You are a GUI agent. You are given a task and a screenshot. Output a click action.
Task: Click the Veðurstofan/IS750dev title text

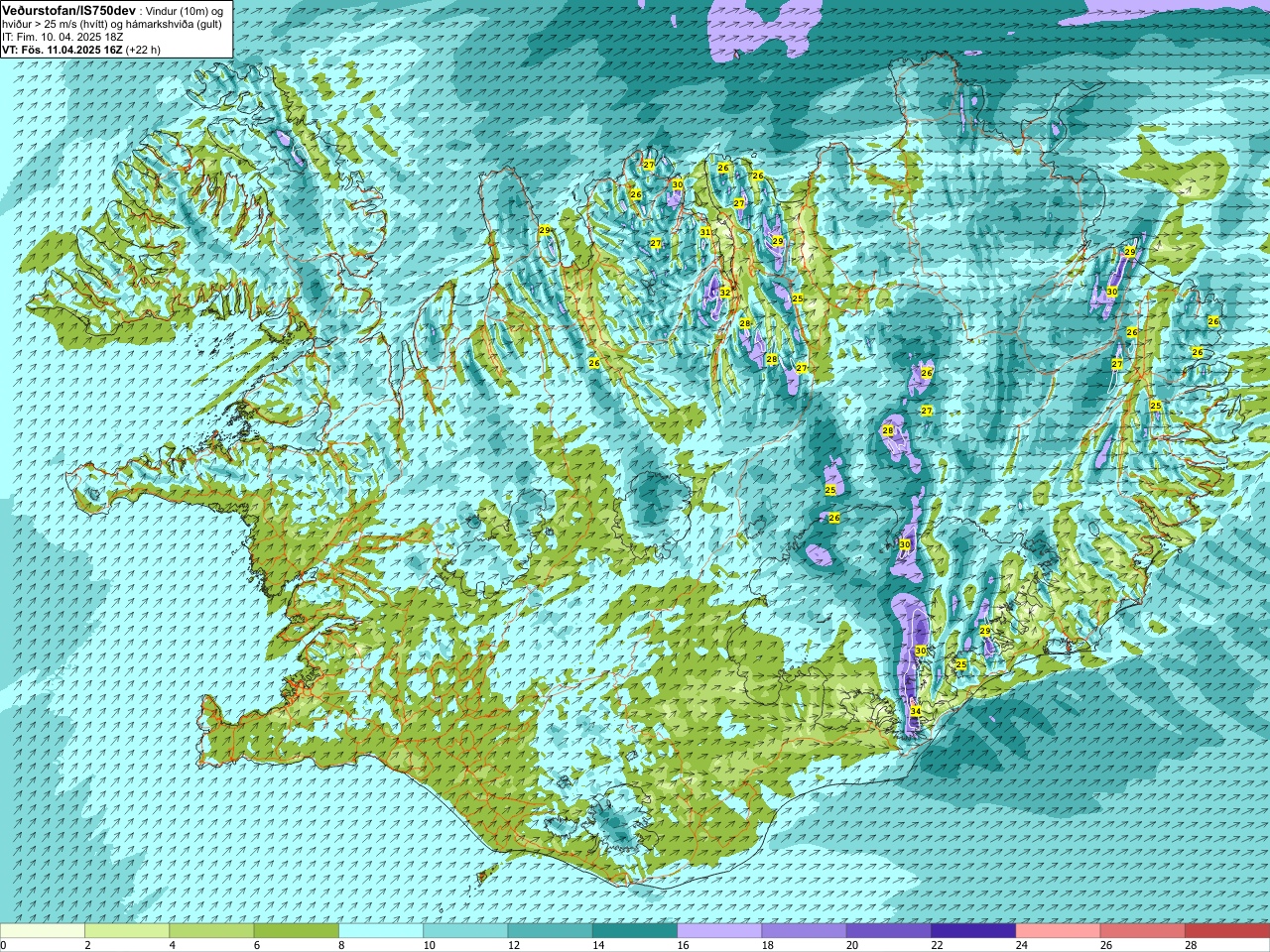(x=69, y=9)
